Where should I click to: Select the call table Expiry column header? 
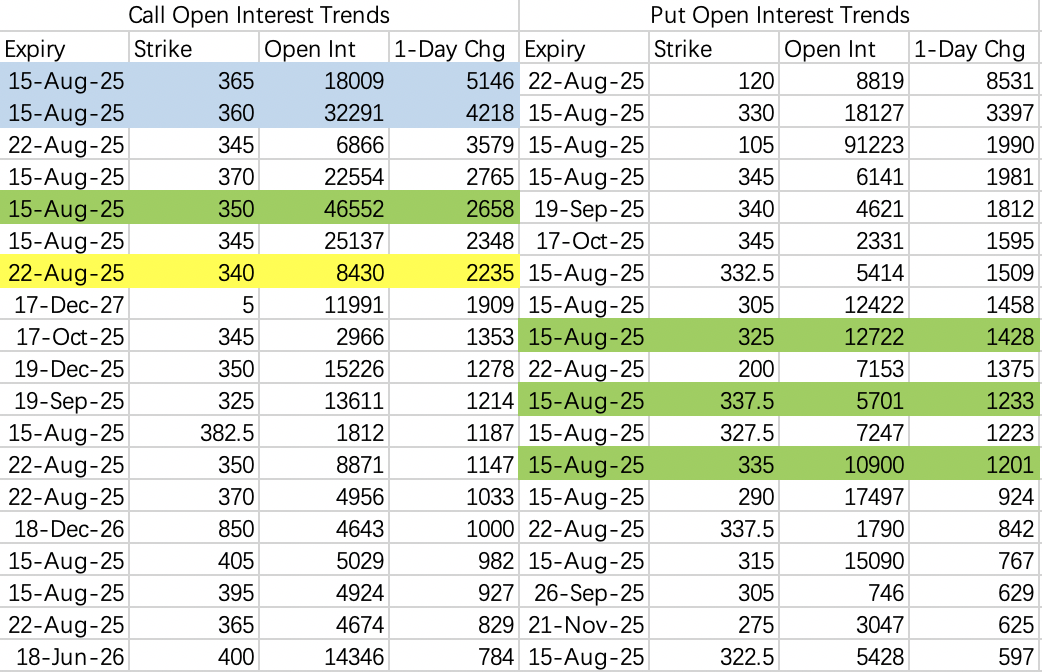pyautogui.click(x=35, y=49)
